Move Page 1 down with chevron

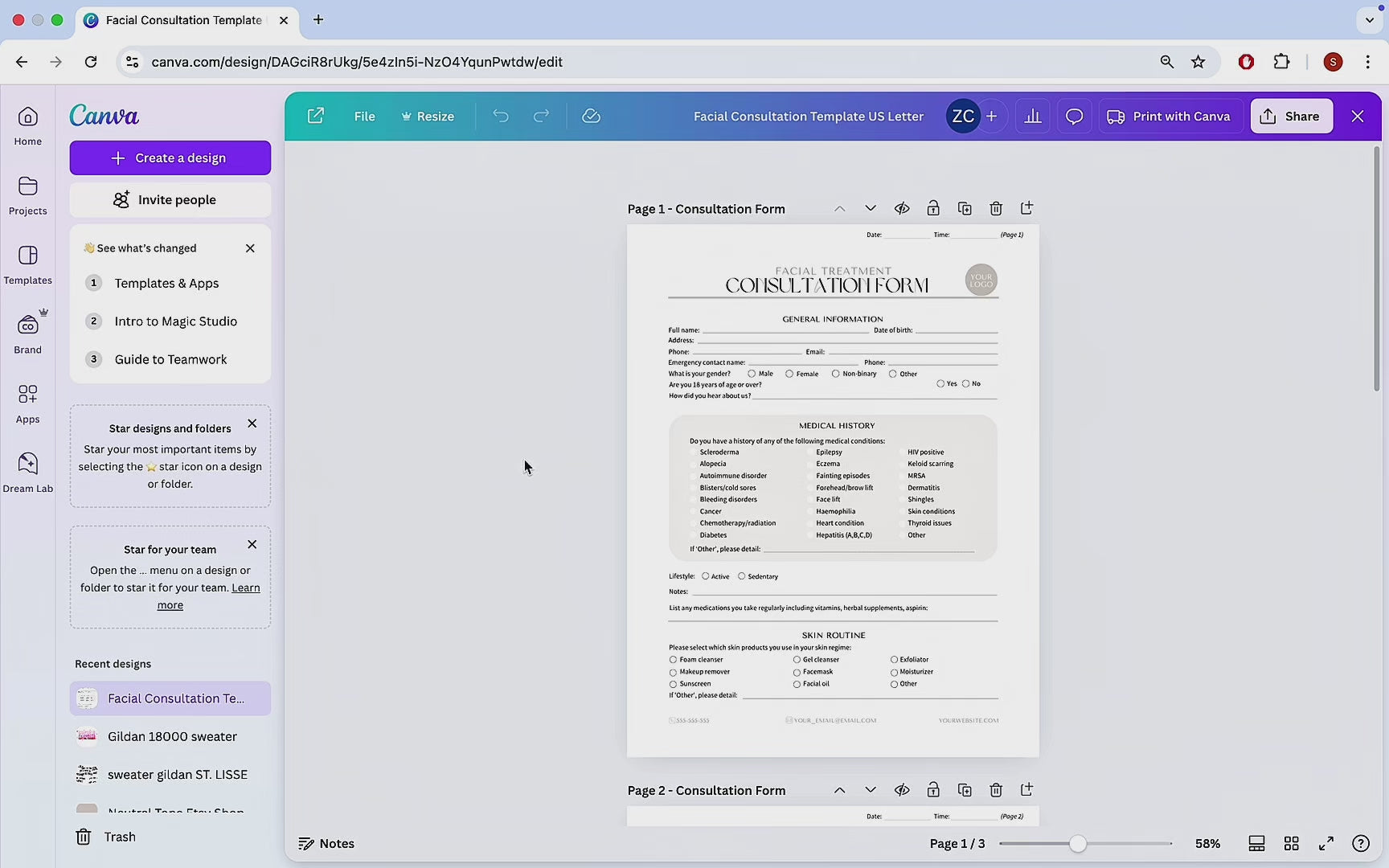click(870, 209)
